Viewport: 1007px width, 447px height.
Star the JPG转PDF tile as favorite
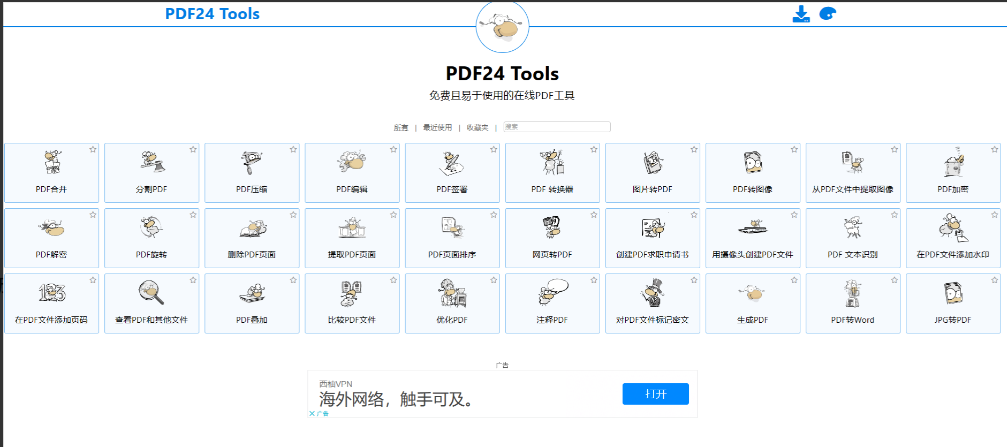click(x=994, y=279)
